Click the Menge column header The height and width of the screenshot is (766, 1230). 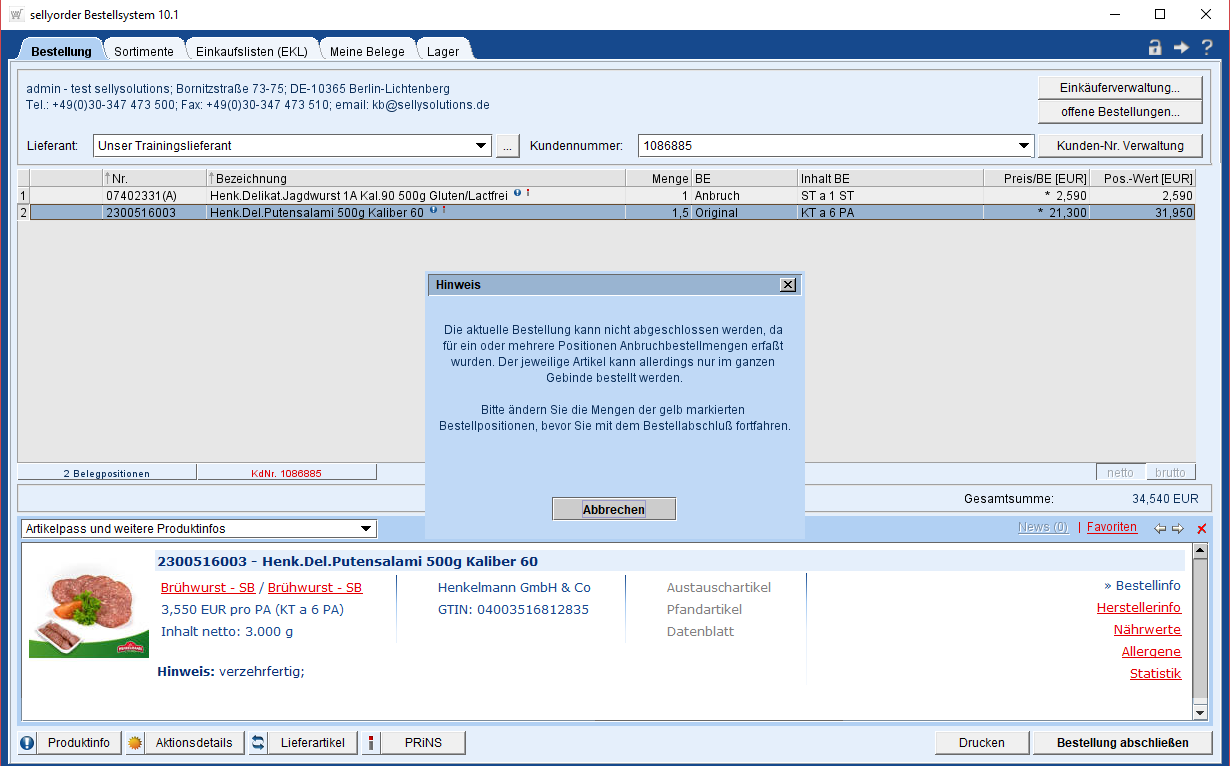click(x=658, y=179)
